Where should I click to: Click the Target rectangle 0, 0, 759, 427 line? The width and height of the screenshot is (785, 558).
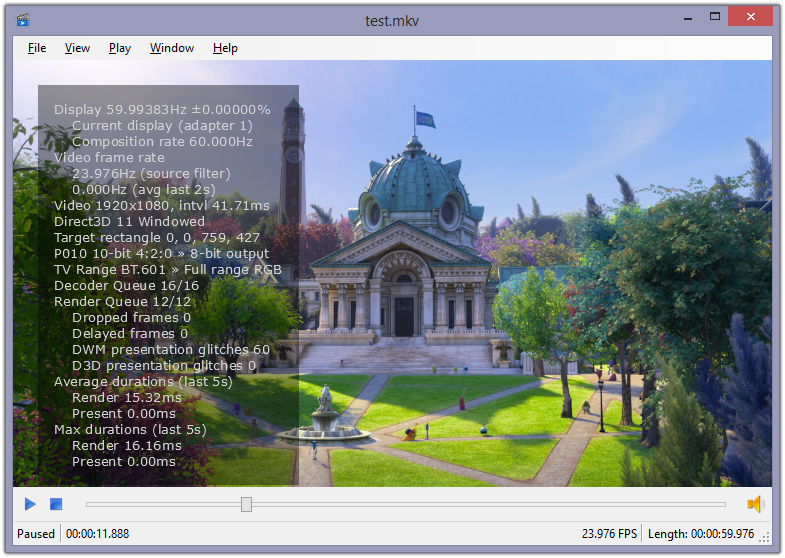157,238
